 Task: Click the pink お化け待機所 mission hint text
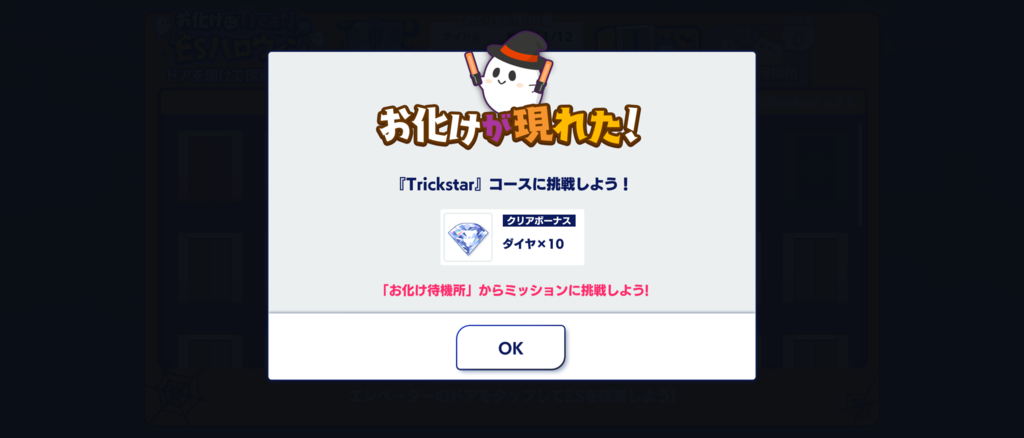point(514,290)
